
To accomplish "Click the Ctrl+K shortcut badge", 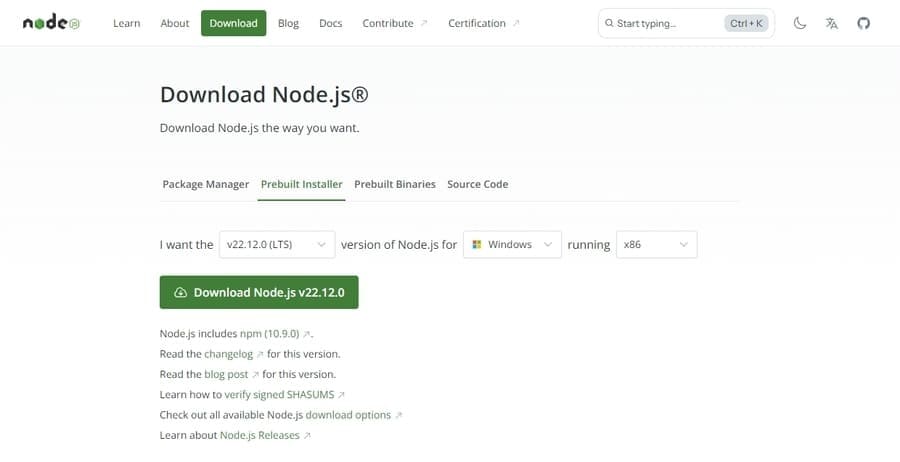I will tap(746, 23).
